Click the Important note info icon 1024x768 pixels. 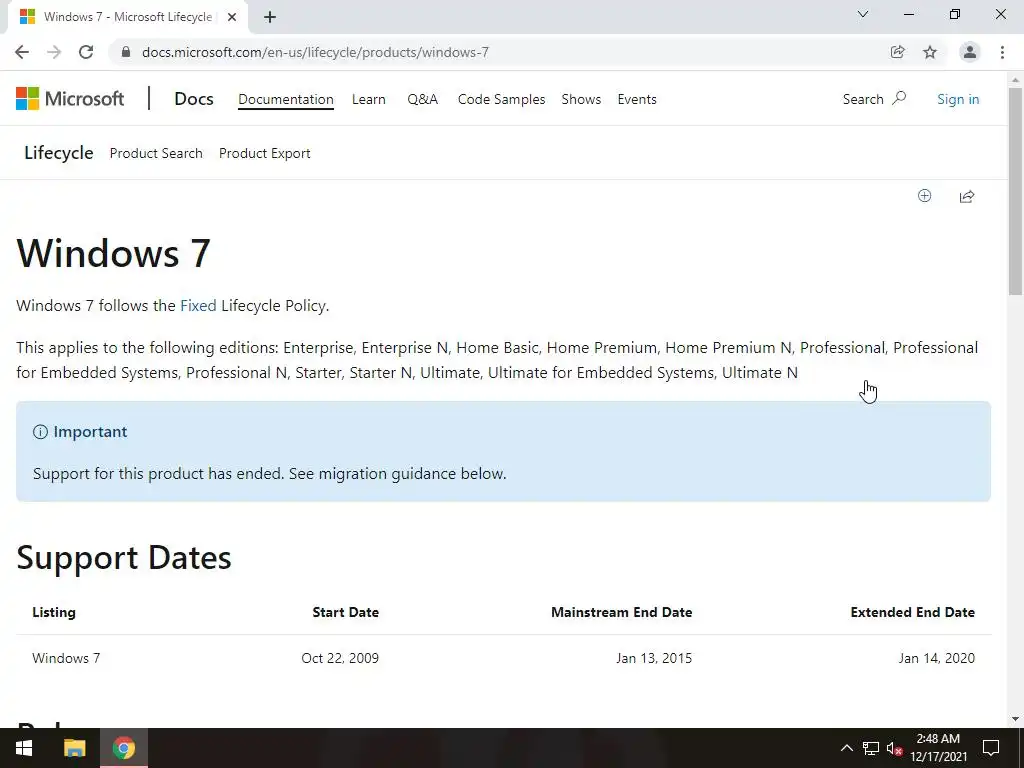(40, 432)
